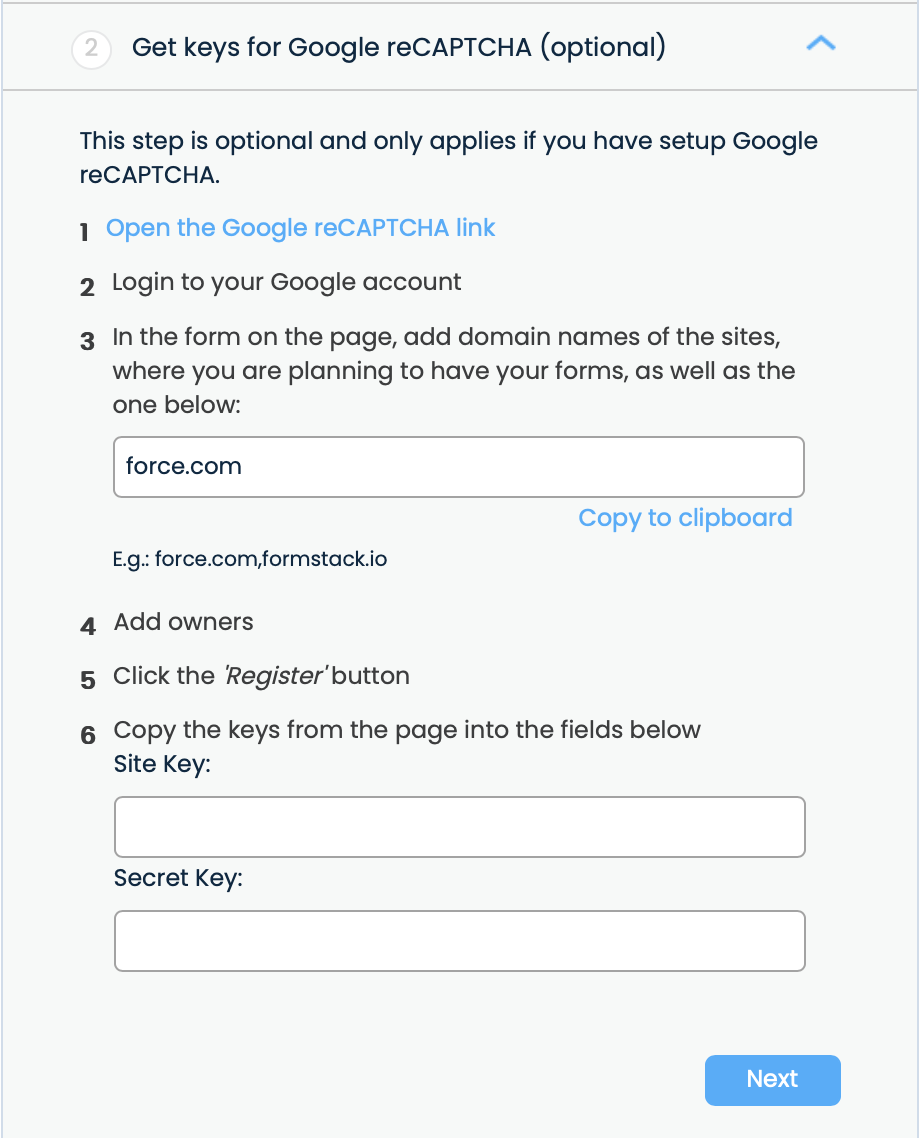Open the Google reCAPTCHA link
Image resolution: width=920 pixels, height=1138 pixels.
[301, 228]
